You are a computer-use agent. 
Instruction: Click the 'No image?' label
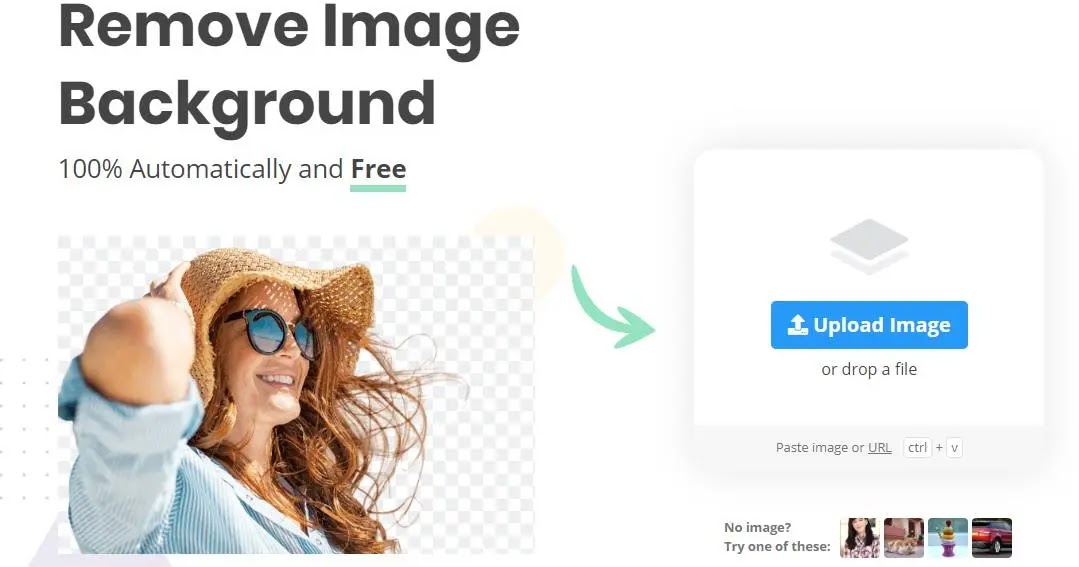pyautogui.click(x=758, y=528)
